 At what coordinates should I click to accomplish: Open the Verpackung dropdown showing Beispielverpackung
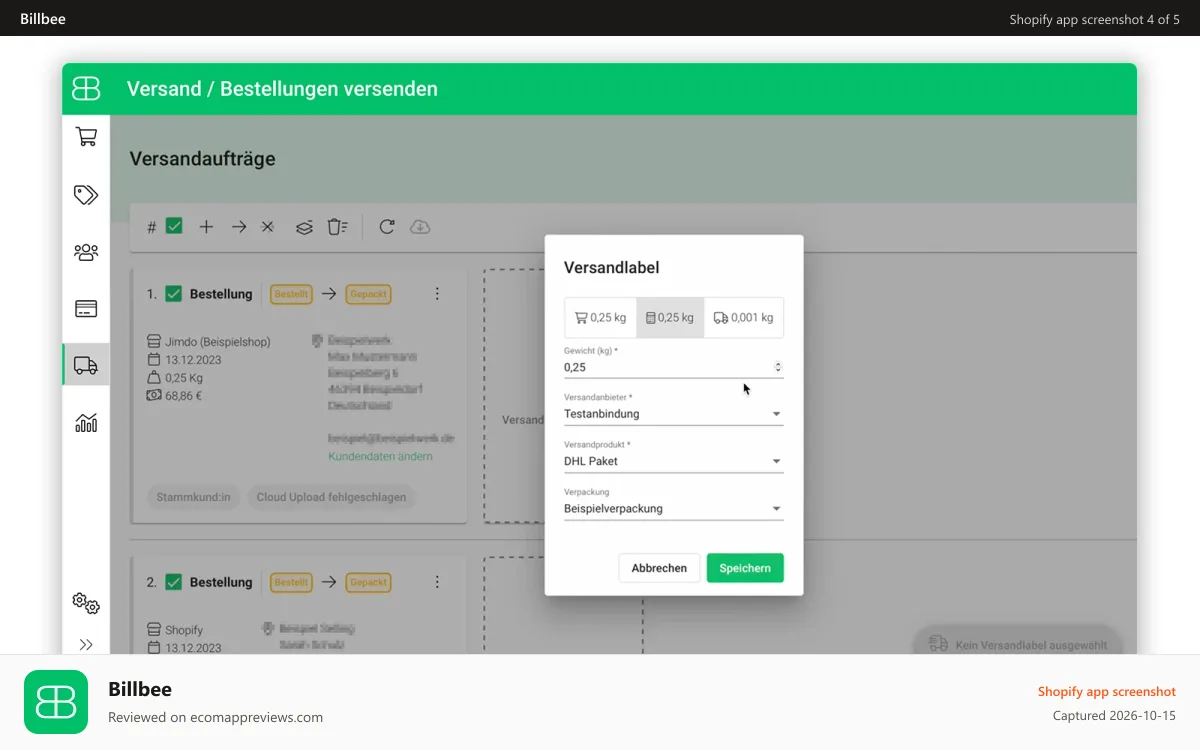[x=673, y=508]
